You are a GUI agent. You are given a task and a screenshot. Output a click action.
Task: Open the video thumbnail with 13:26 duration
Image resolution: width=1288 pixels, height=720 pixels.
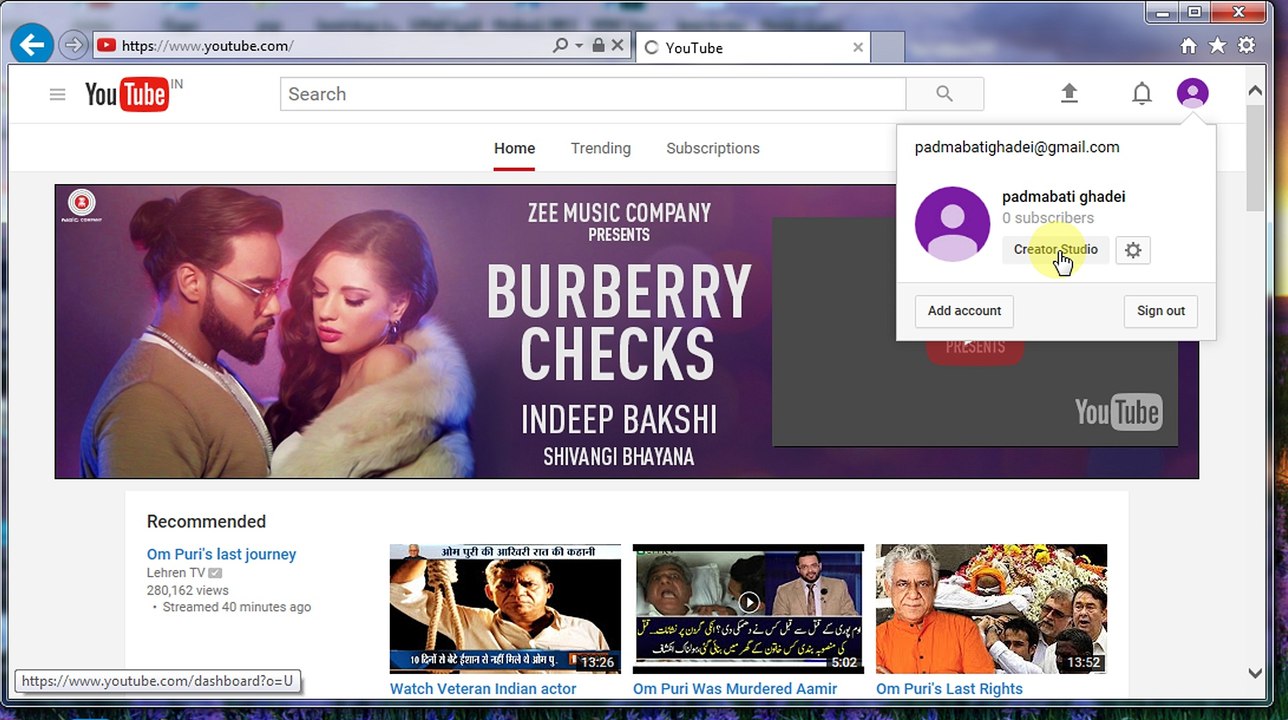(505, 609)
